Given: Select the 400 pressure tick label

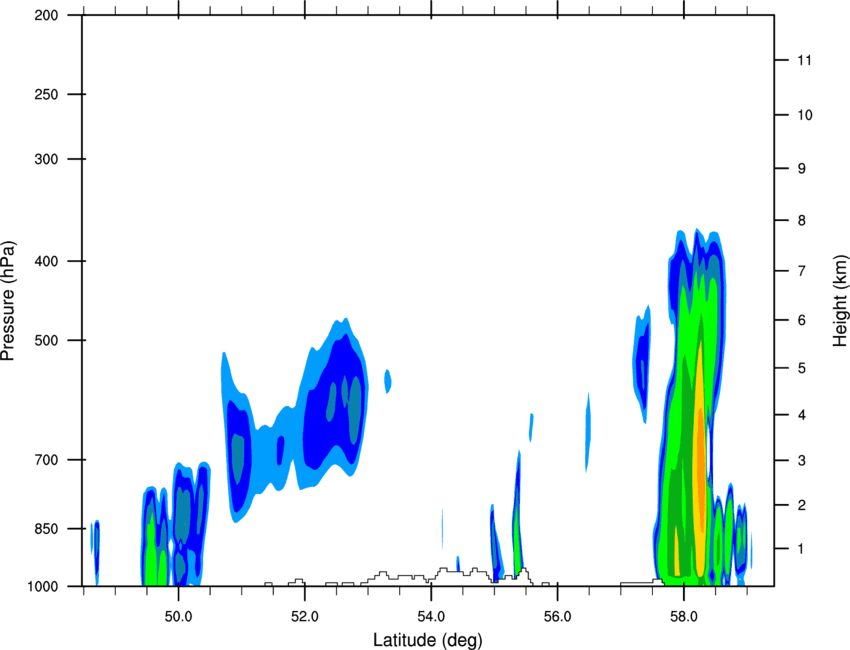Looking at the screenshot, I should [46, 261].
